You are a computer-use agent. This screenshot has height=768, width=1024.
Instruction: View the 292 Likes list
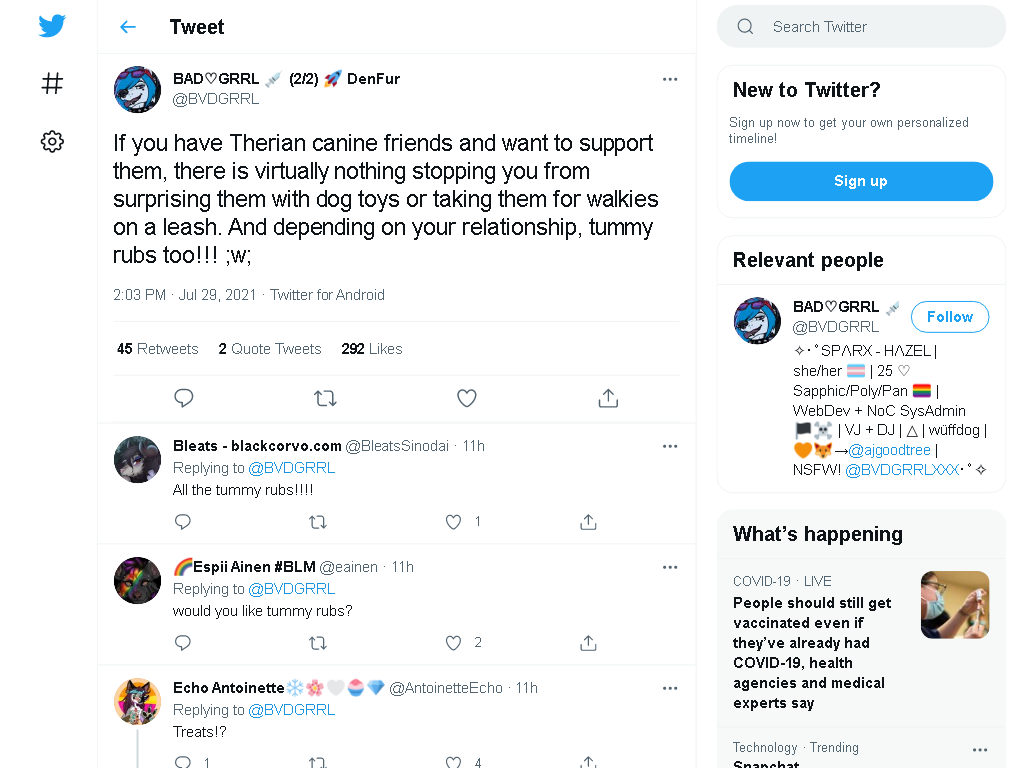(372, 349)
